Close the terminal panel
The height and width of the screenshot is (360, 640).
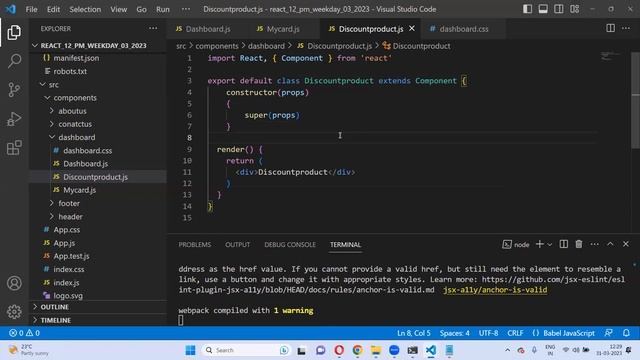(x=626, y=244)
